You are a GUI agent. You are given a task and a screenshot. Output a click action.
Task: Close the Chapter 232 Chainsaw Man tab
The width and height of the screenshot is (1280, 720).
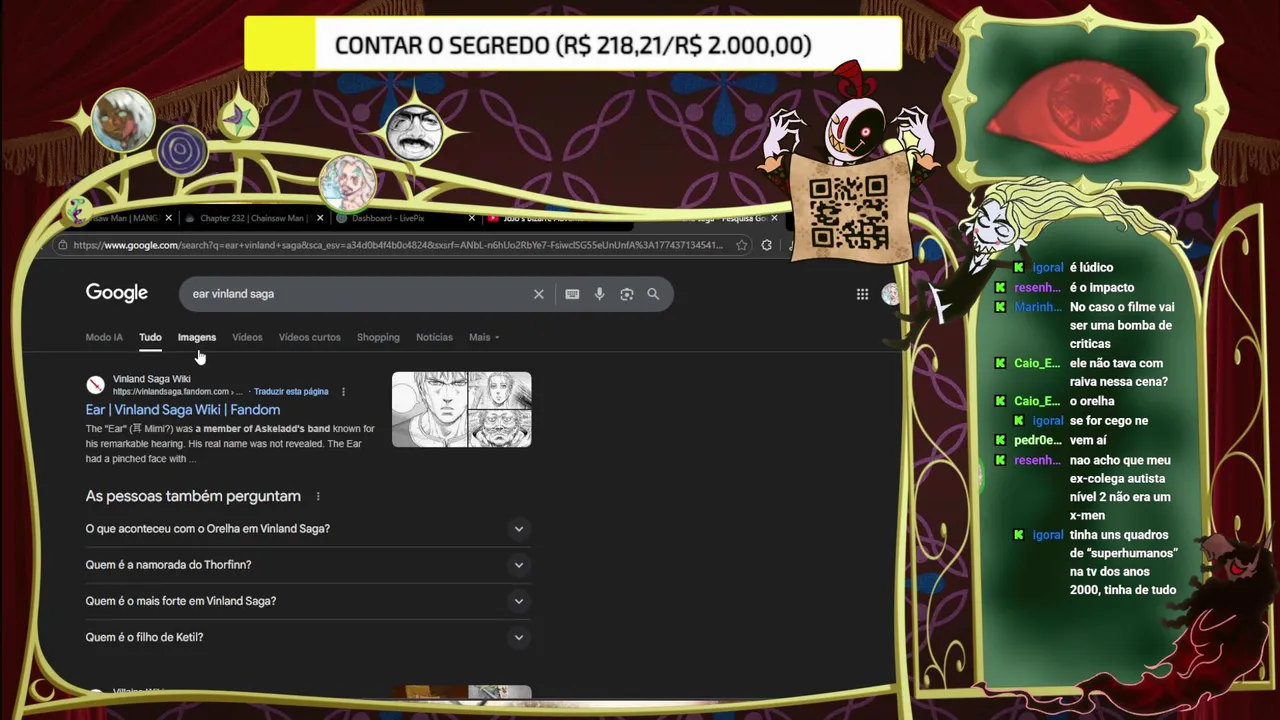click(x=320, y=218)
